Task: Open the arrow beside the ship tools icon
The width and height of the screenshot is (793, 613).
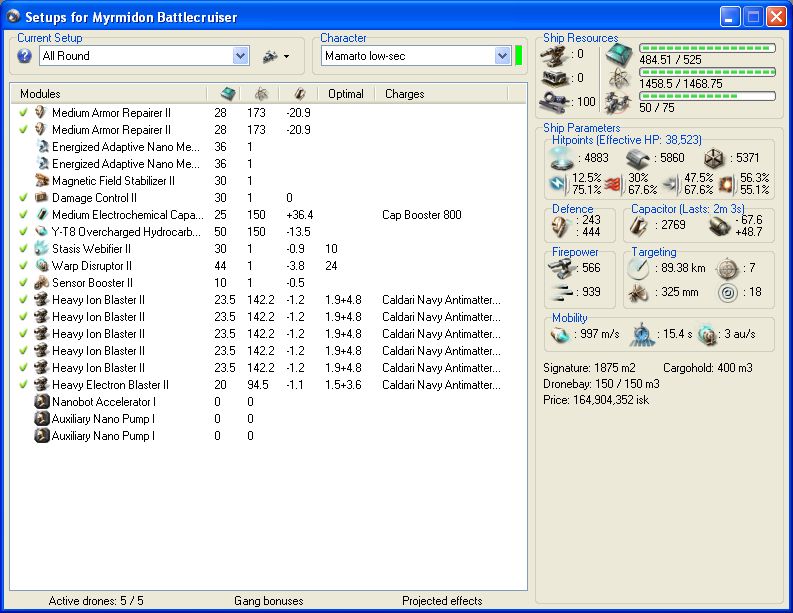Action: [x=286, y=57]
